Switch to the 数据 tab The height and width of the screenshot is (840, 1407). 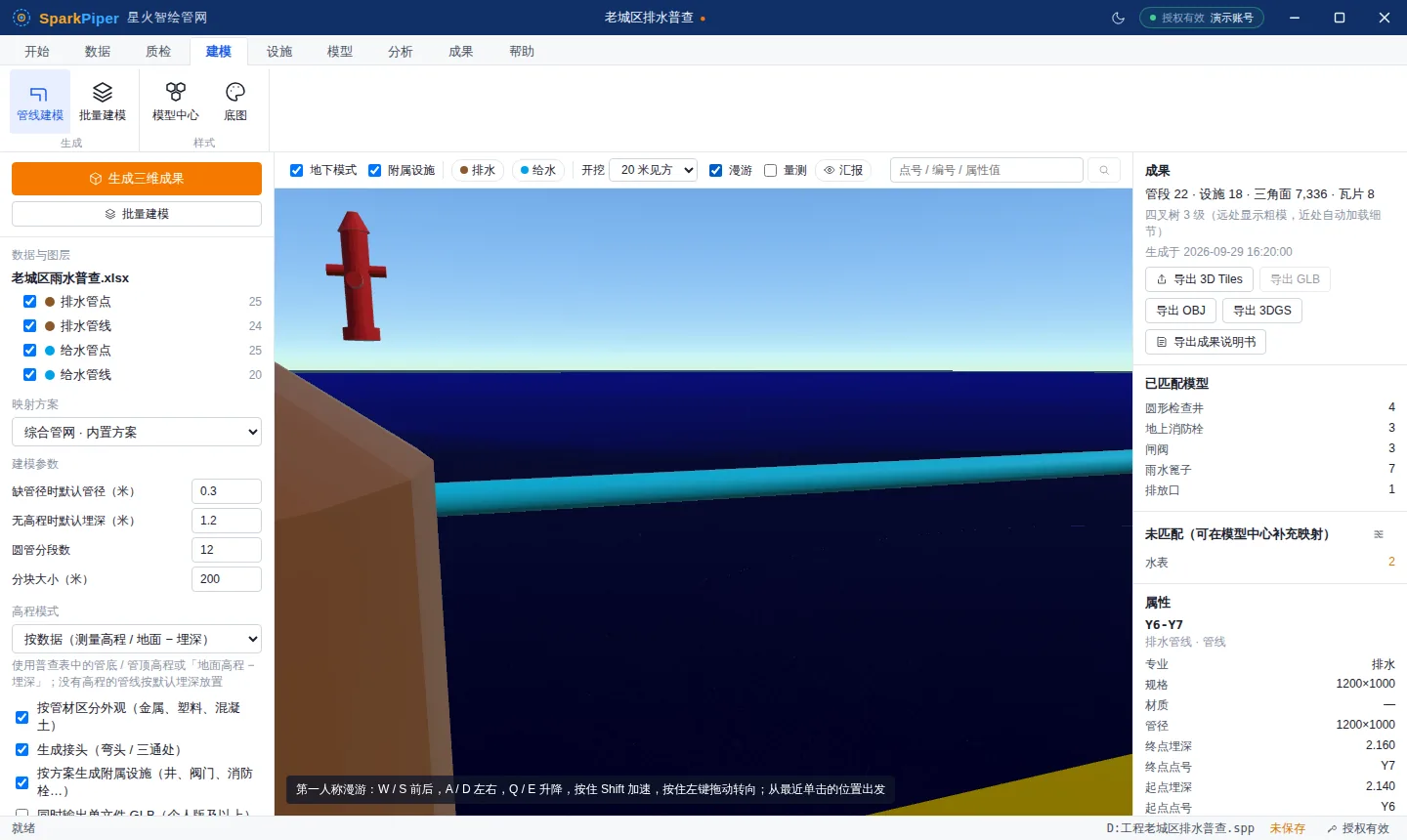click(98, 52)
